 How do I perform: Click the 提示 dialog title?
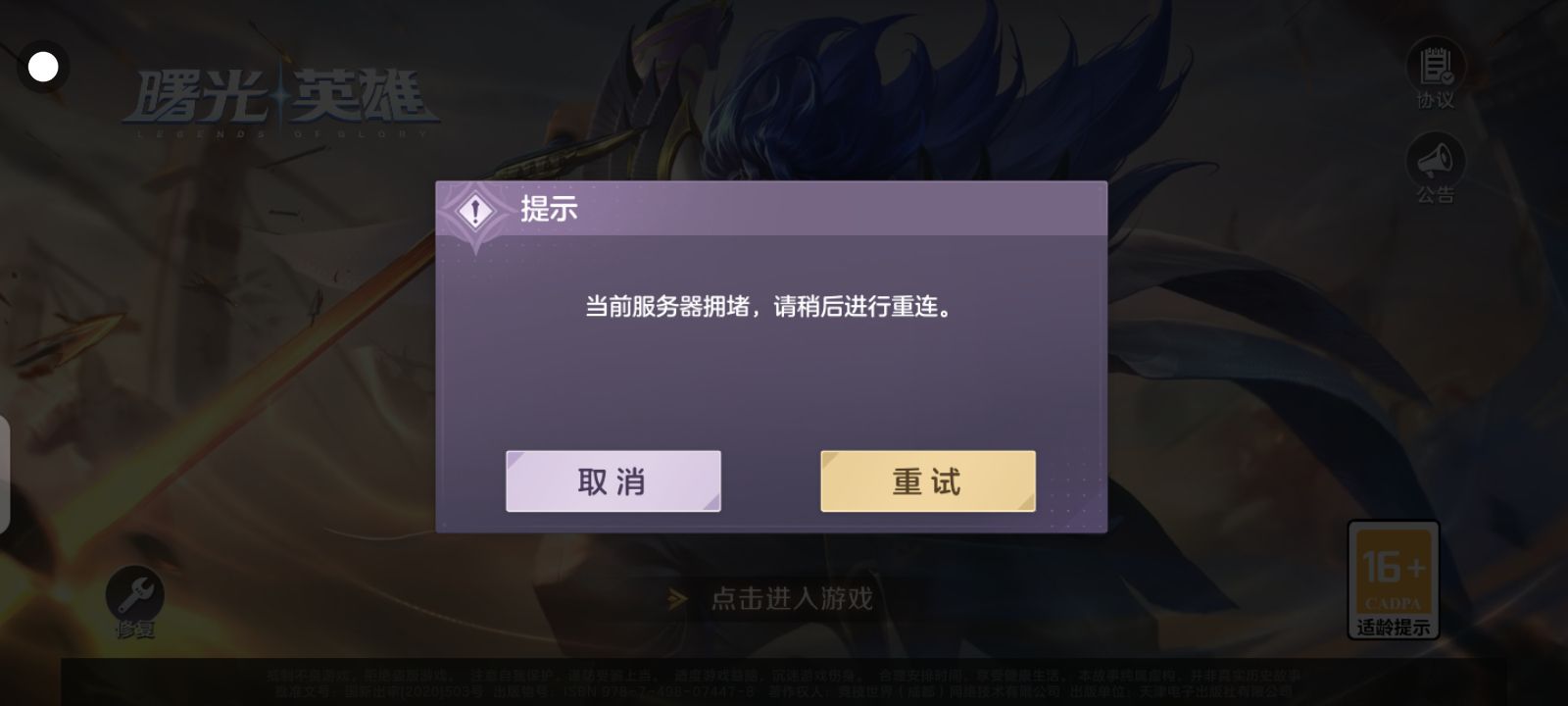tap(549, 209)
